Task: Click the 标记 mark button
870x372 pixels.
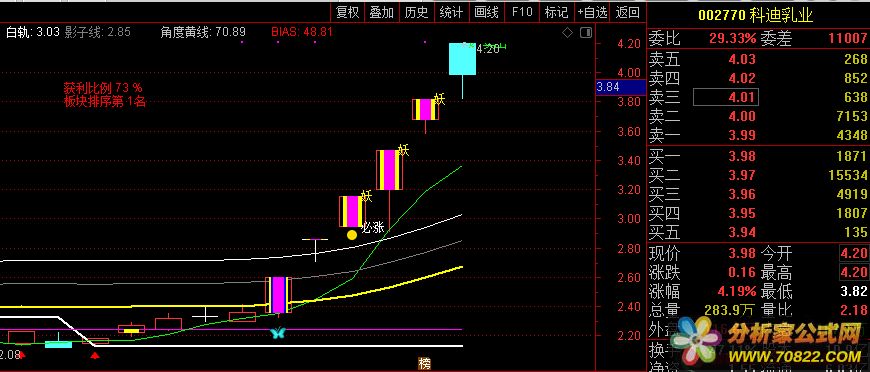Action: click(x=557, y=12)
